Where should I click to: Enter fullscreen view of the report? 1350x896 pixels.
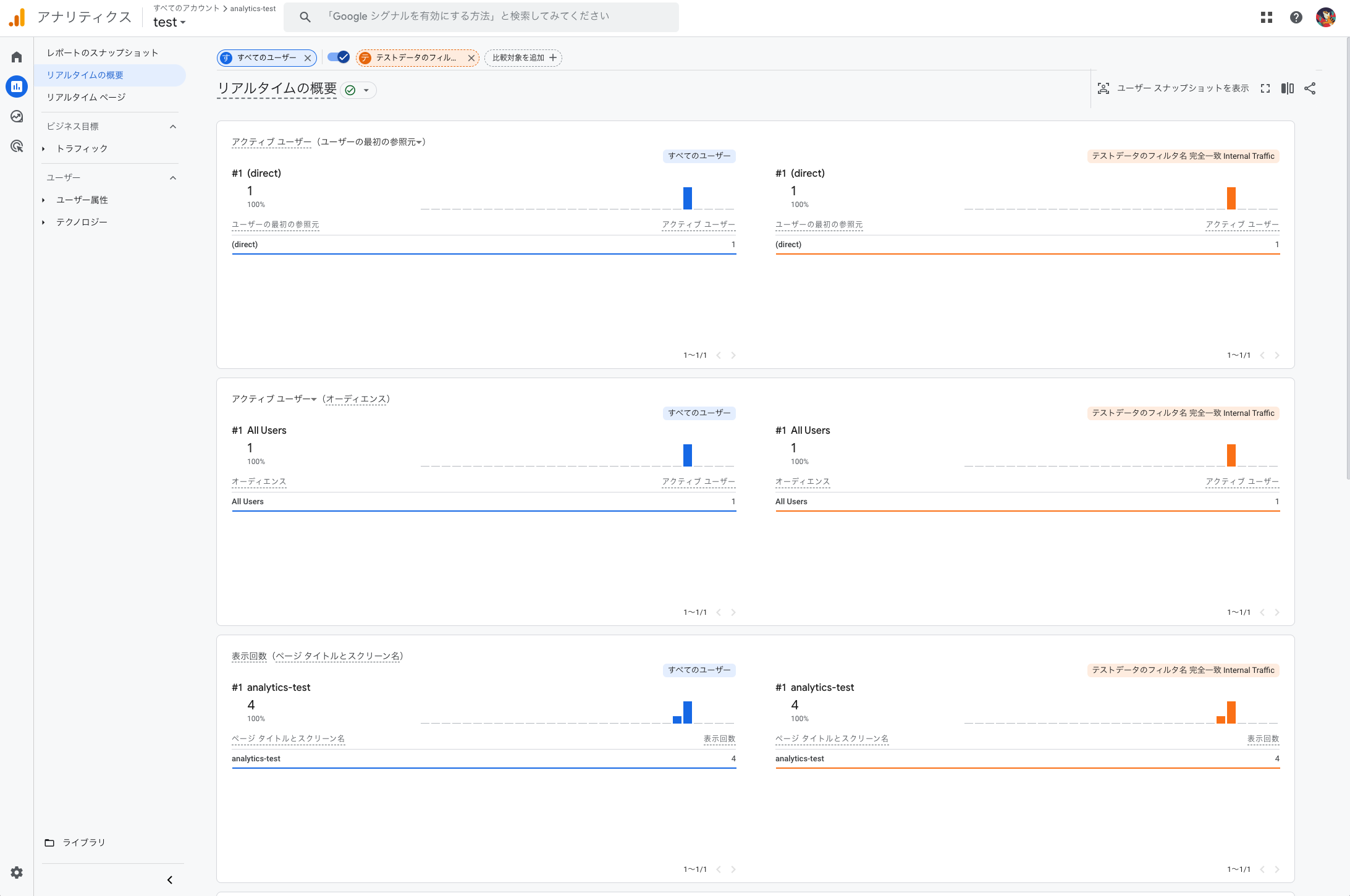[x=1265, y=88]
